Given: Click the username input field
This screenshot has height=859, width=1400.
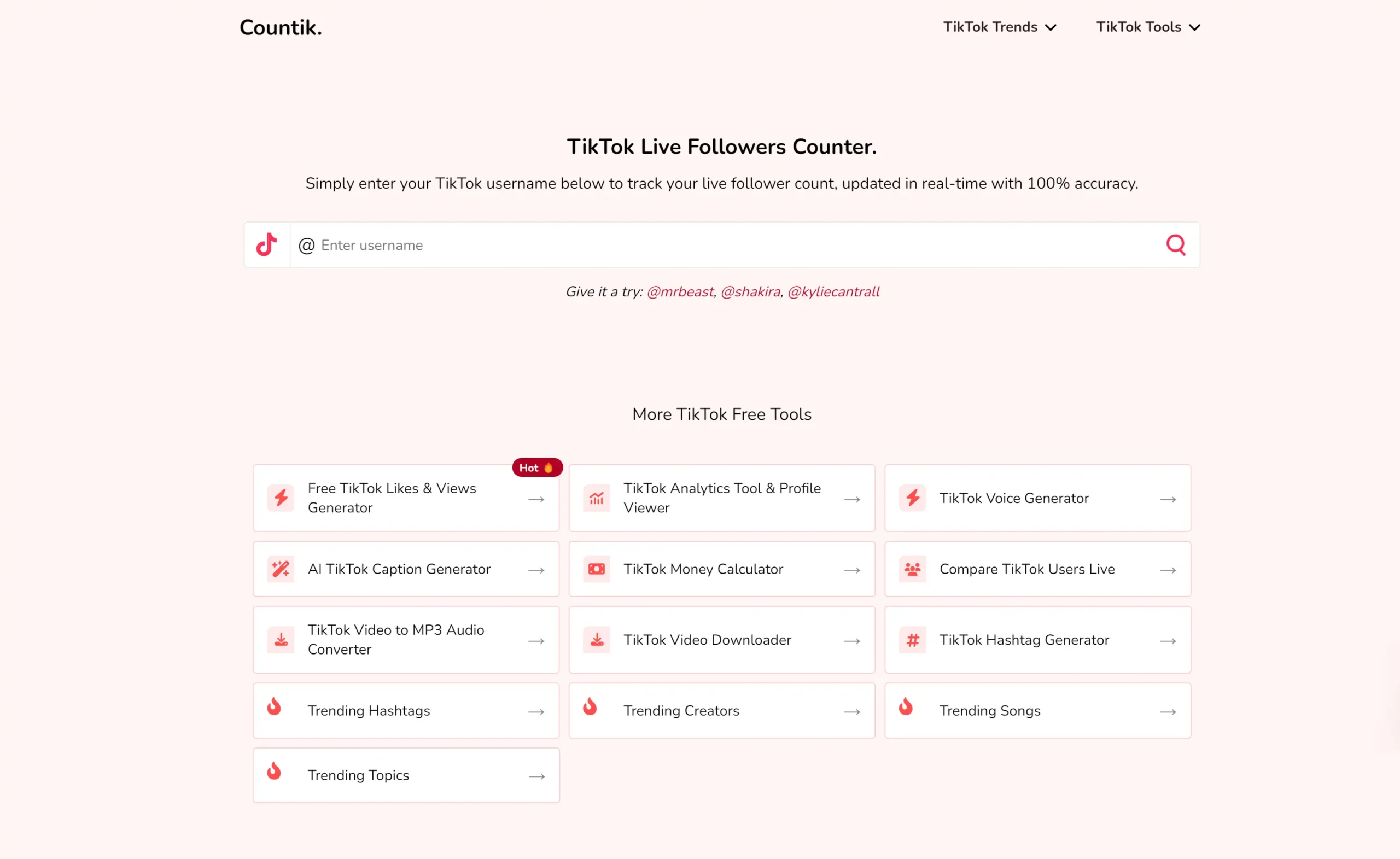Looking at the screenshot, I should 721,245.
